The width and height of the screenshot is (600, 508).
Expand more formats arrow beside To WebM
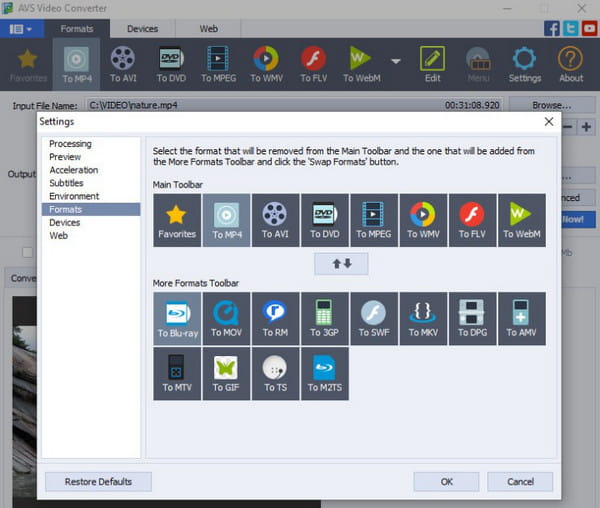click(396, 61)
